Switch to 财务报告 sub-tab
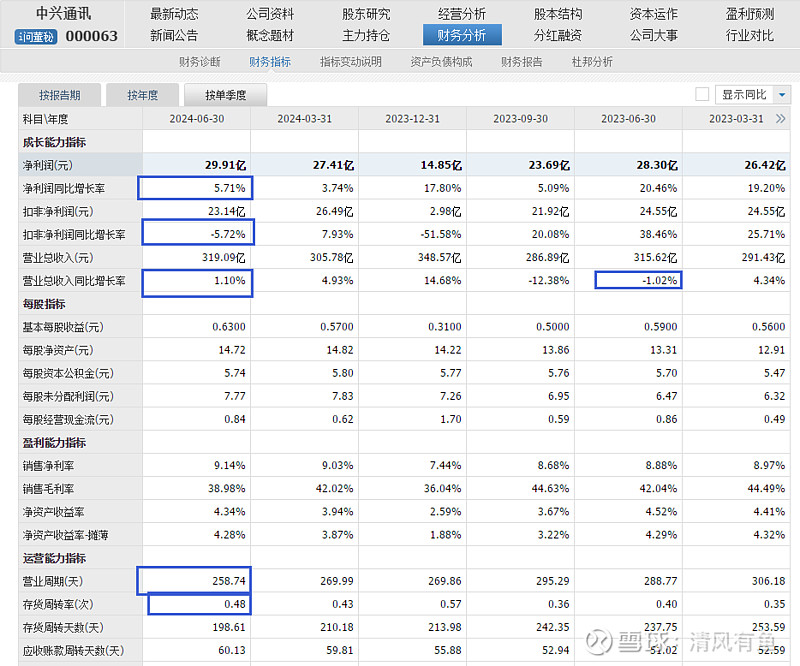Screen dimensions: 800x666 coord(521,62)
